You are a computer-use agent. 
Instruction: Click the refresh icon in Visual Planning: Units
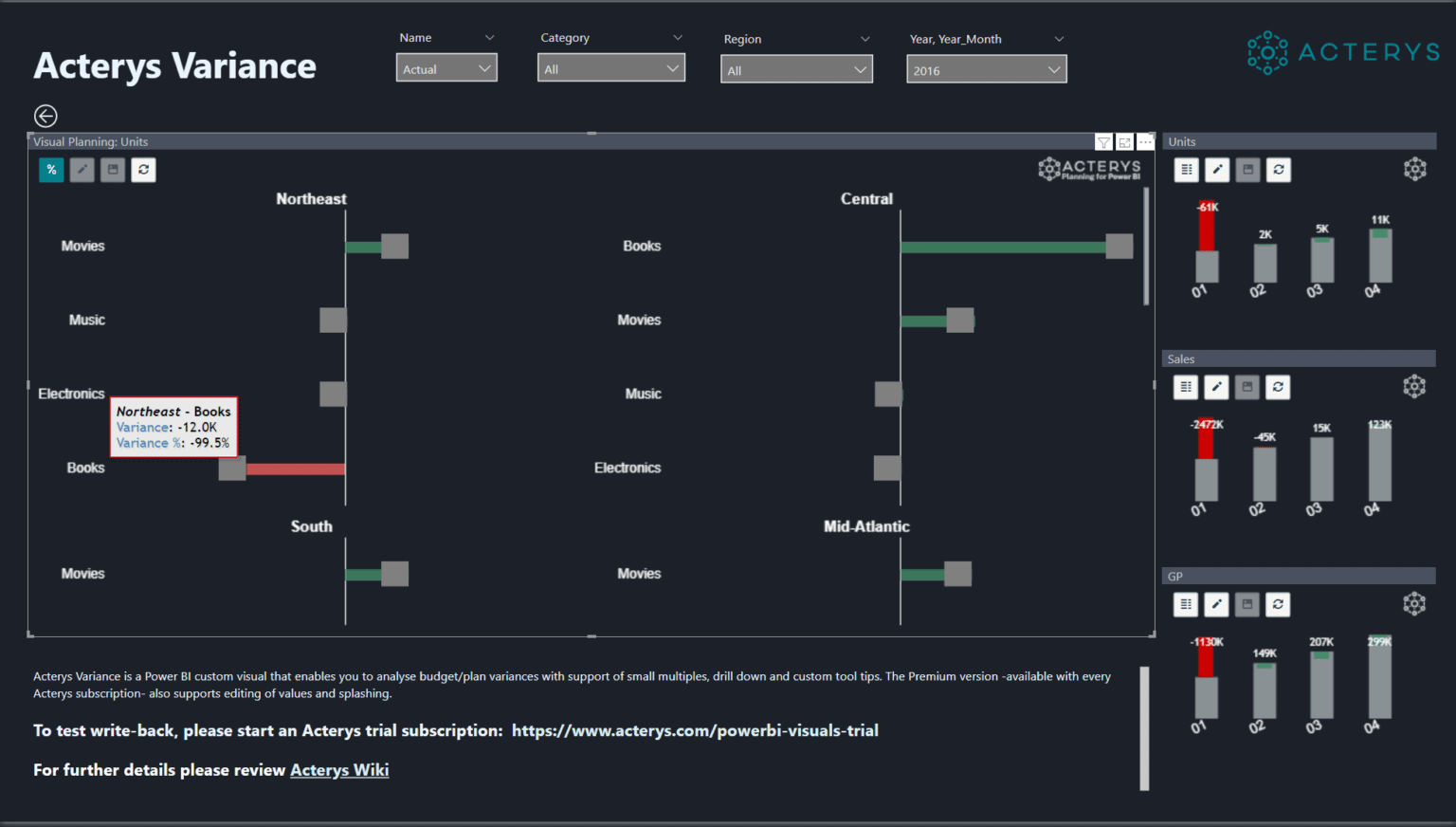(143, 170)
